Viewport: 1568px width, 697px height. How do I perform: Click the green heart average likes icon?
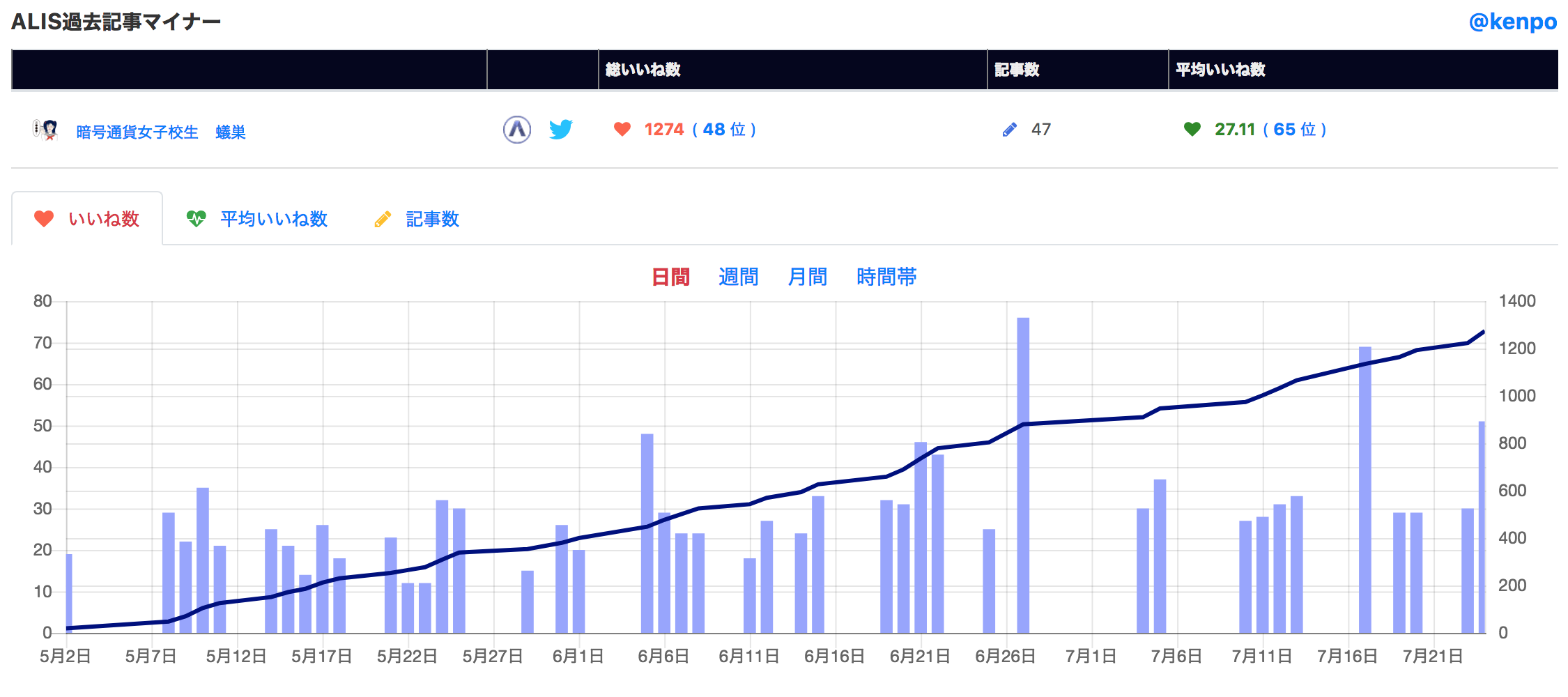(x=1192, y=130)
